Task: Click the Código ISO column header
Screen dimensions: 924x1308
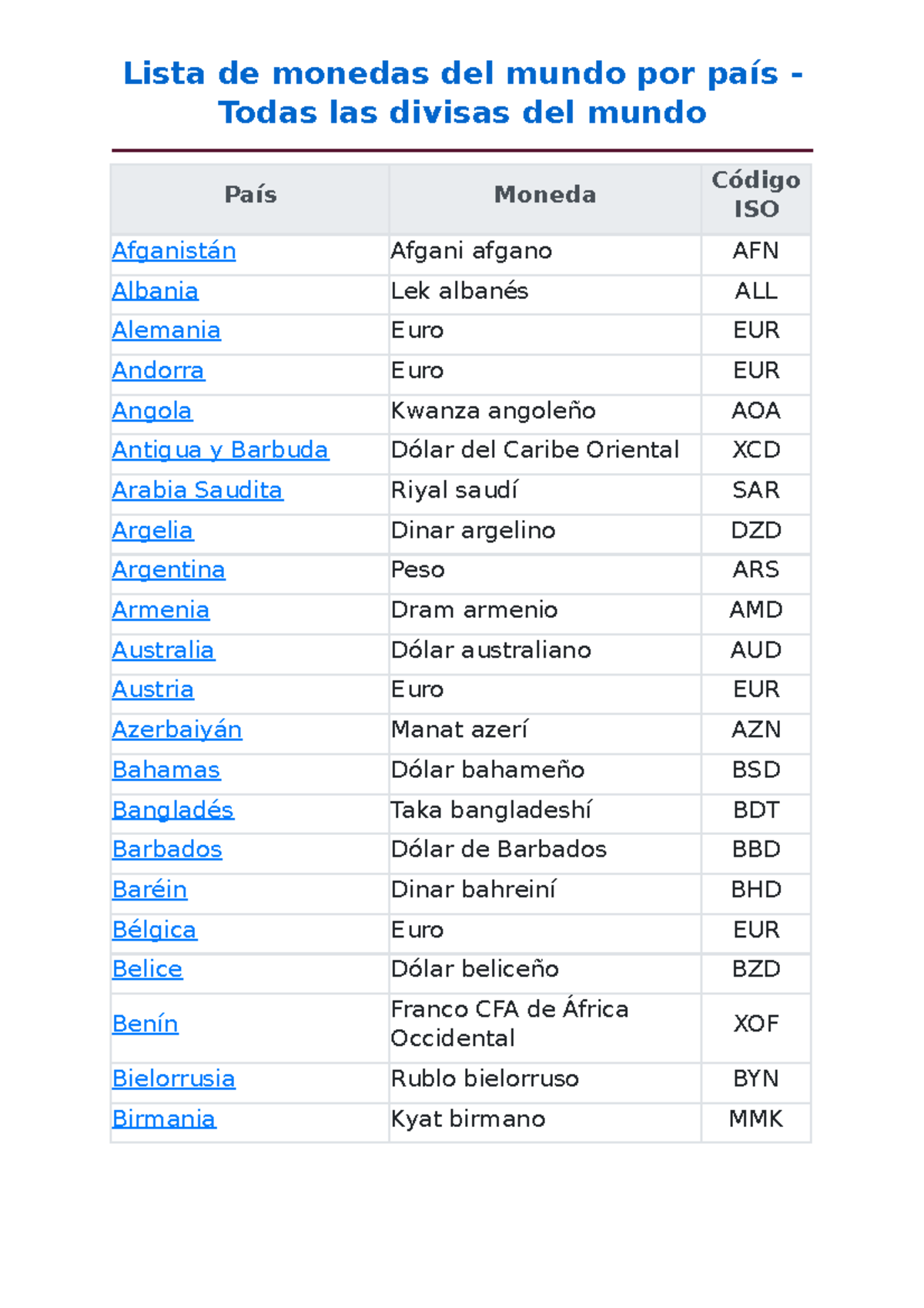Action: pyautogui.click(x=755, y=194)
